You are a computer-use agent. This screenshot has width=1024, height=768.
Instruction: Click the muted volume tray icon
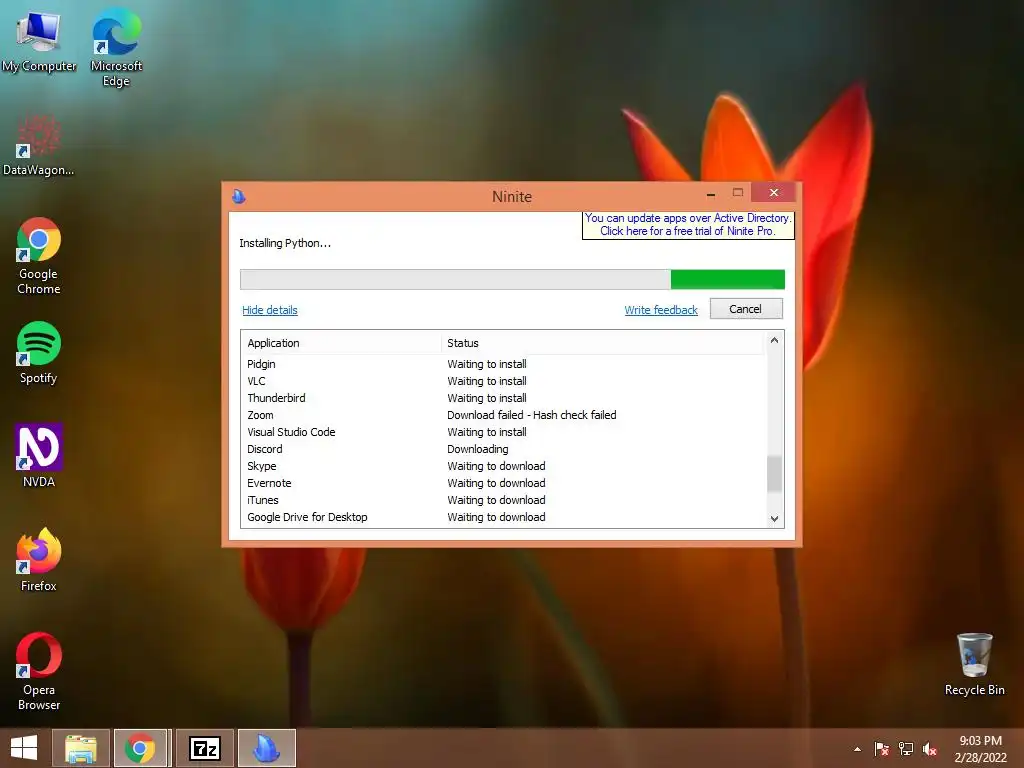point(930,749)
